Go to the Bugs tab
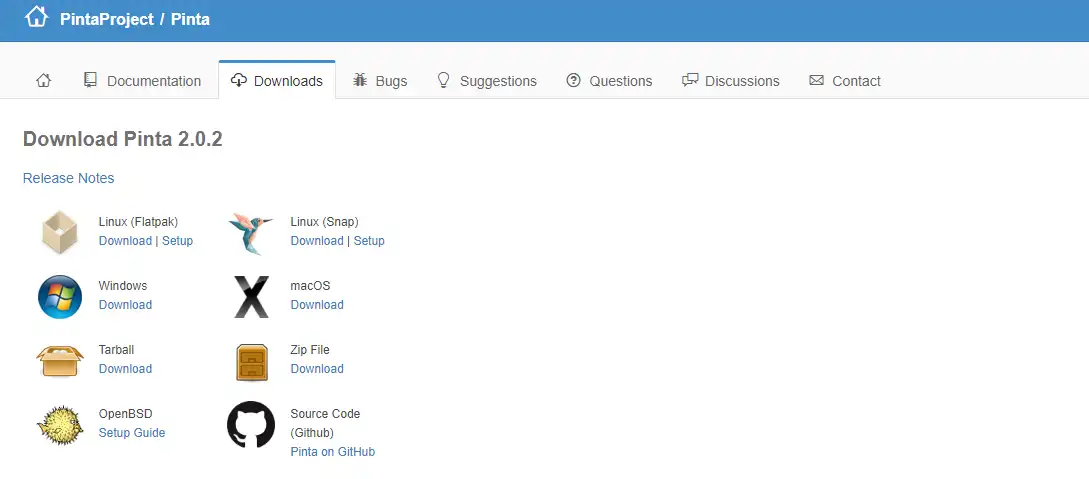This screenshot has width=1089, height=479. (380, 81)
